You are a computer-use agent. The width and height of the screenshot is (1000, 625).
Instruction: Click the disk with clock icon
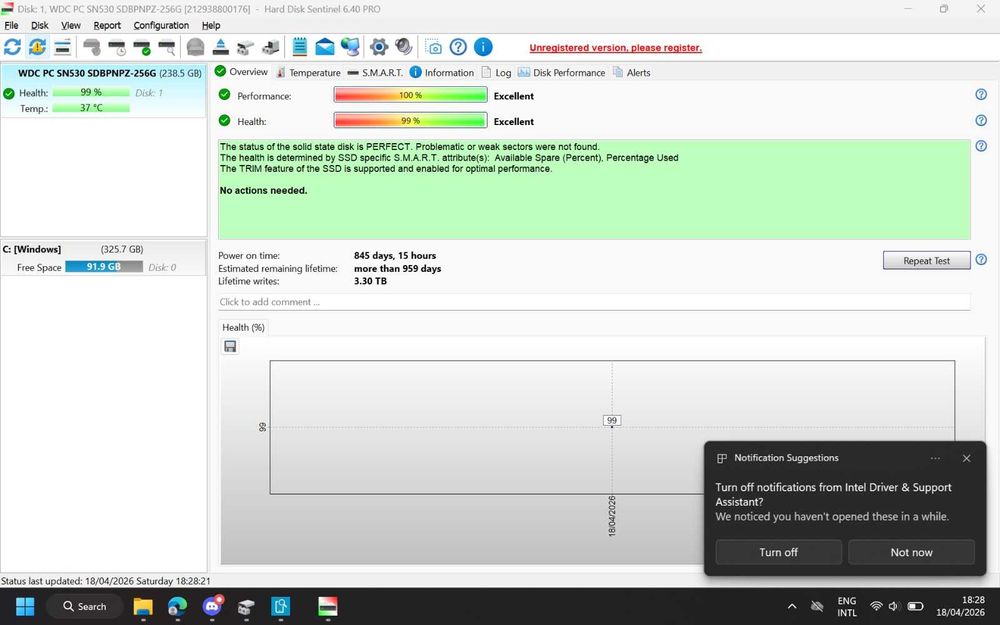point(117,47)
